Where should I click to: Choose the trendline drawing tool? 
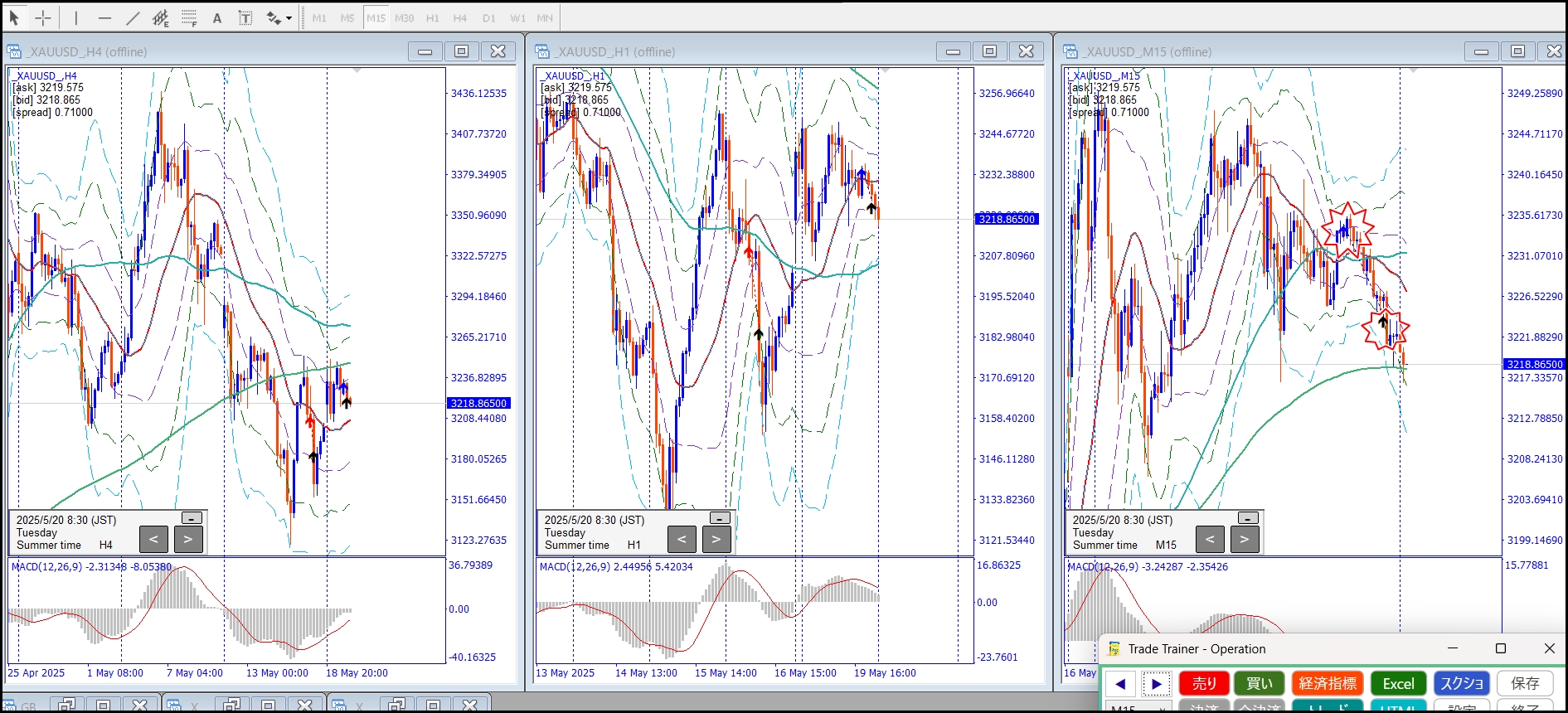tap(133, 17)
